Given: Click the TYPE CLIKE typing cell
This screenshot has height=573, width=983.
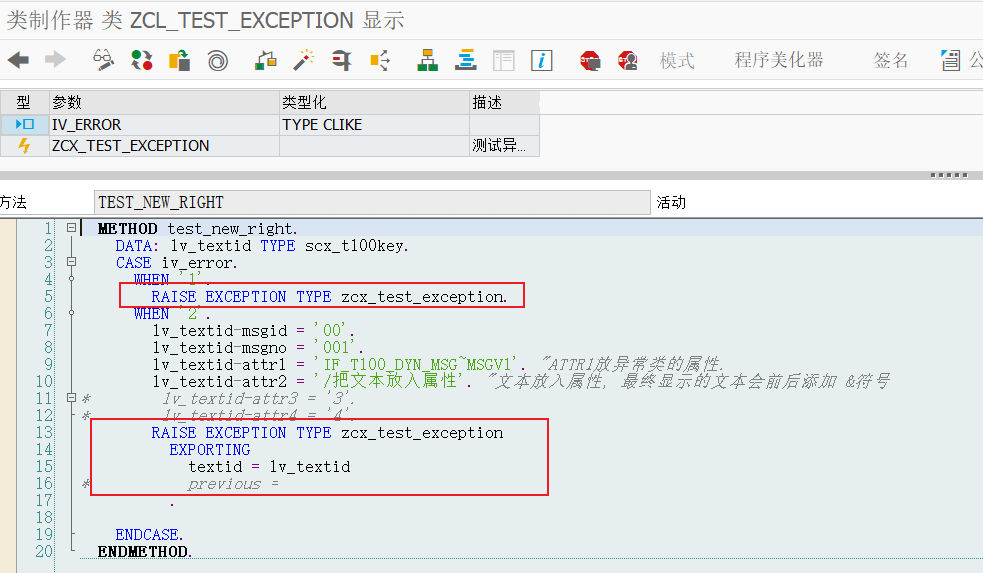Looking at the screenshot, I should click(374, 125).
